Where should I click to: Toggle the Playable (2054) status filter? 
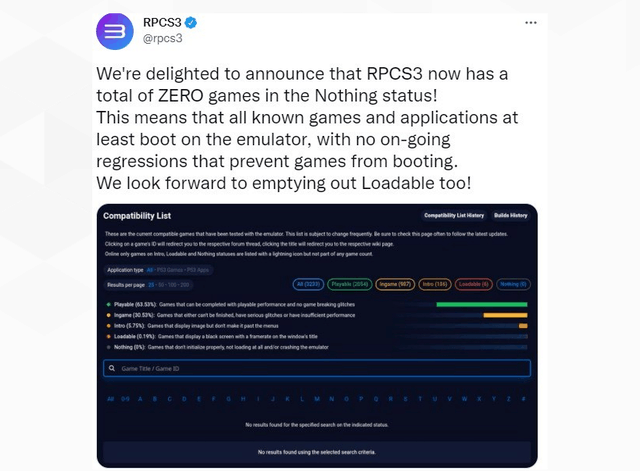click(350, 284)
